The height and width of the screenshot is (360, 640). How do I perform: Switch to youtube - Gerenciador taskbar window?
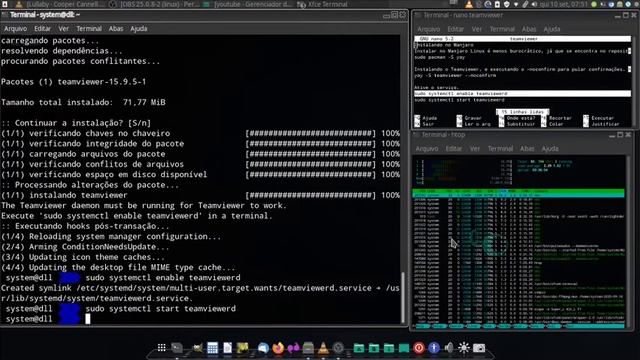[248, 4]
